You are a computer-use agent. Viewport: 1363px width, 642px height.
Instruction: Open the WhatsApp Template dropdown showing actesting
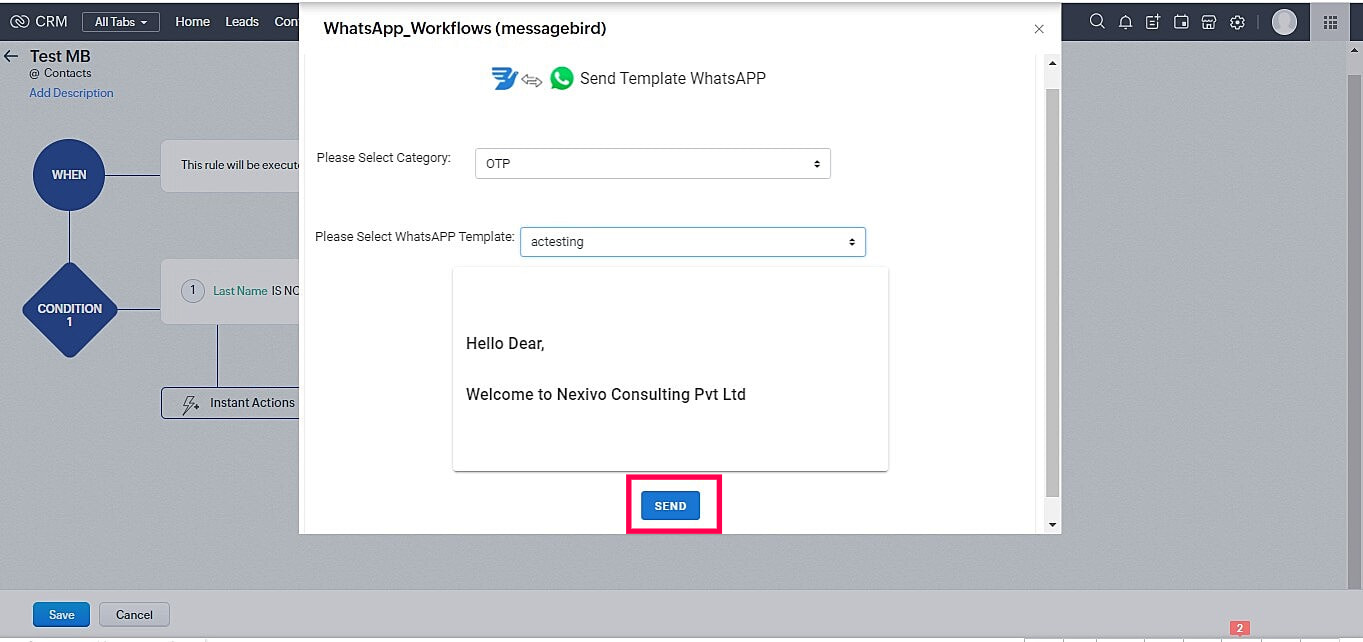click(692, 242)
